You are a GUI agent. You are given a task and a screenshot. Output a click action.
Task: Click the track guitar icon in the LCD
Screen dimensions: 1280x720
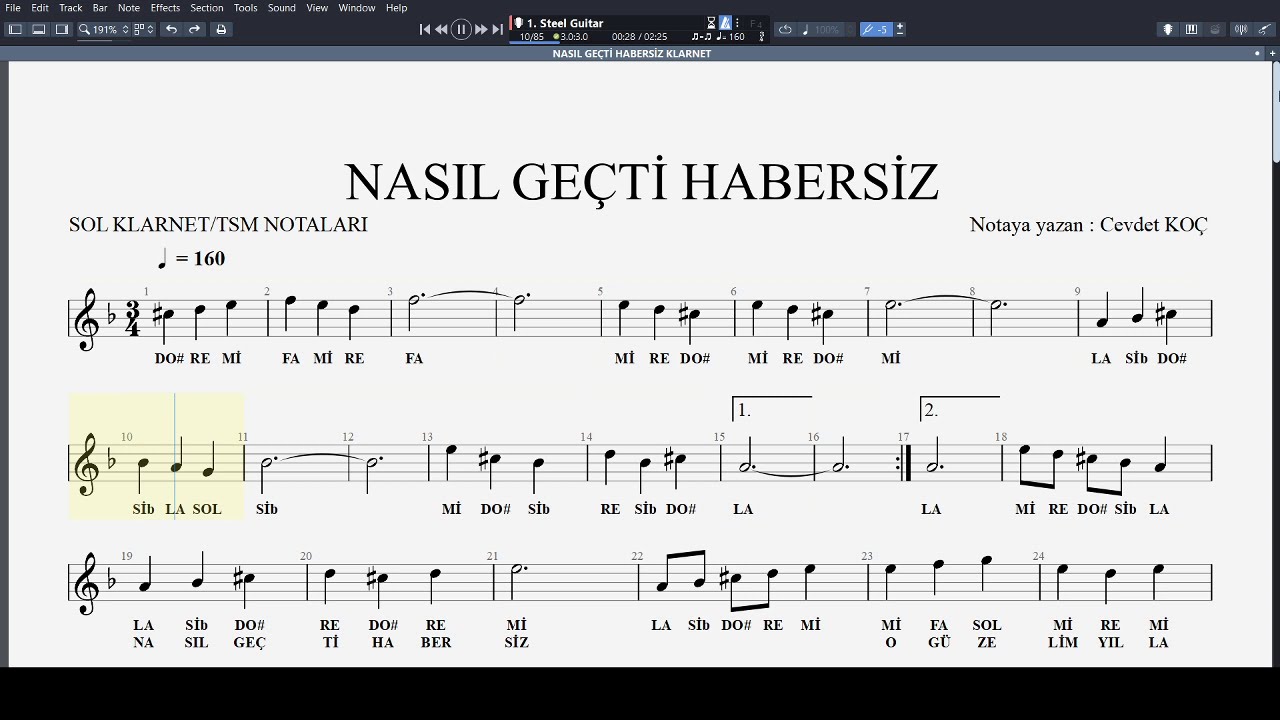[x=518, y=23]
